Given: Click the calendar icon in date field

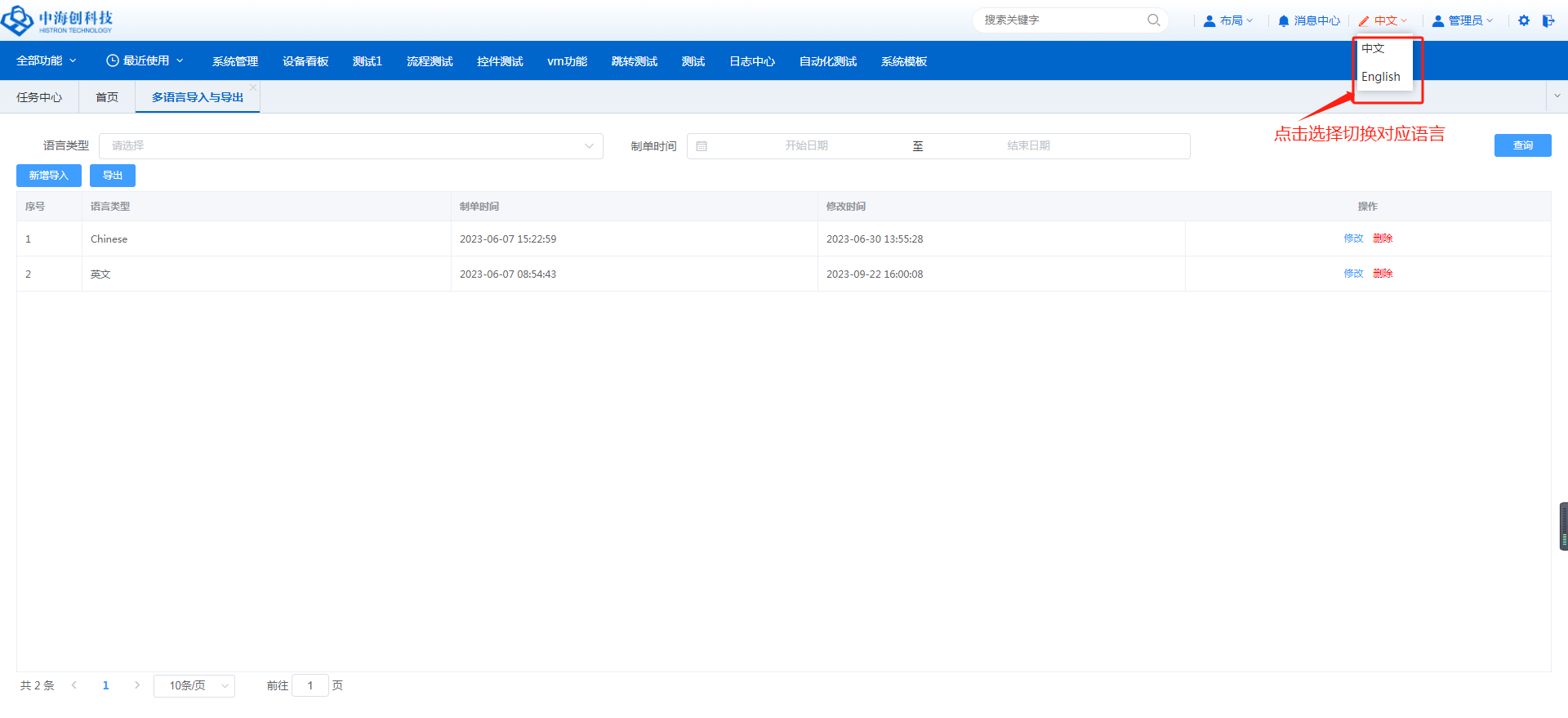Looking at the screenshot, I should [x=702, y=146].
